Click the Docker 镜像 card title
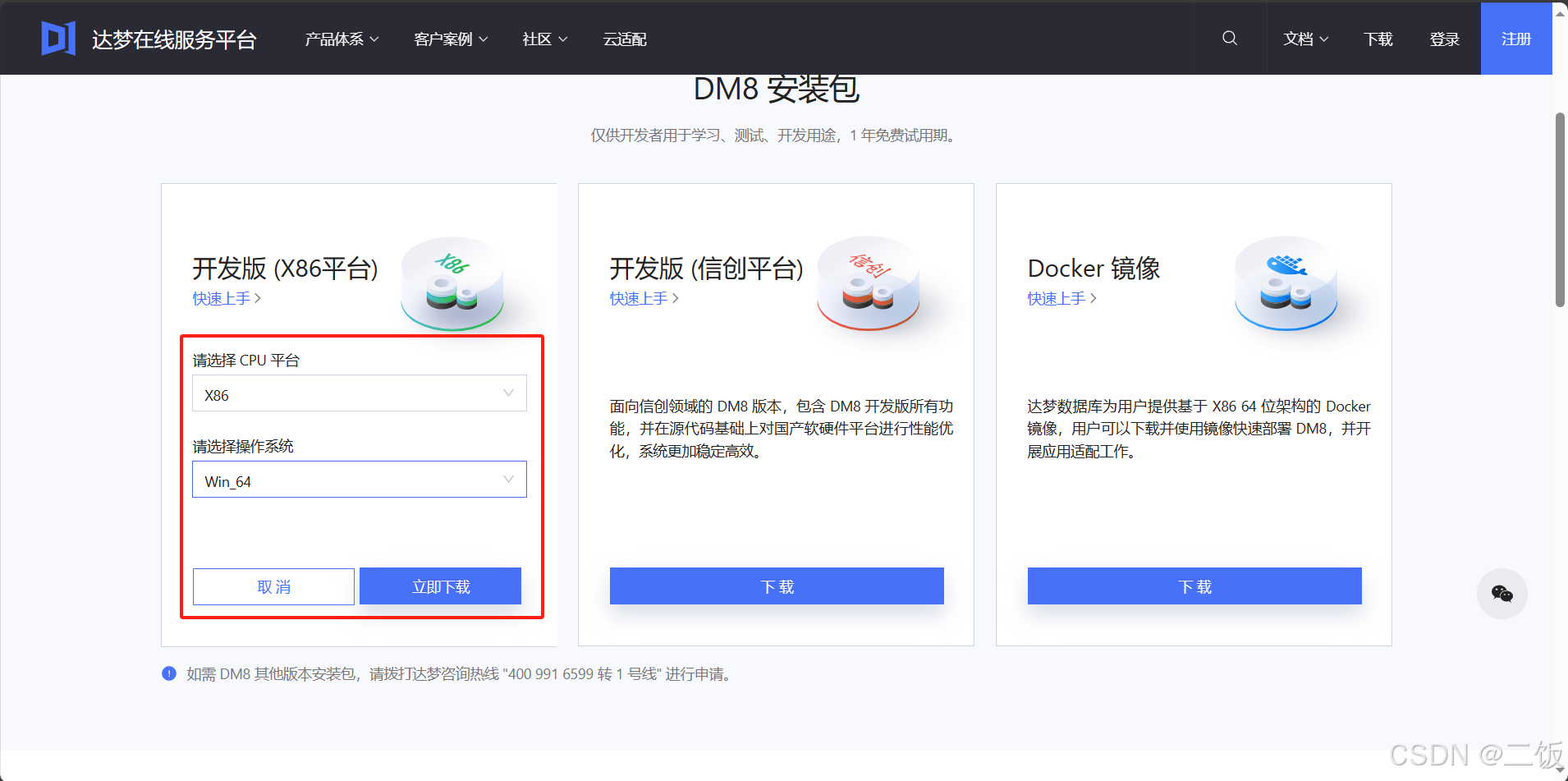 coord(1093,269)
